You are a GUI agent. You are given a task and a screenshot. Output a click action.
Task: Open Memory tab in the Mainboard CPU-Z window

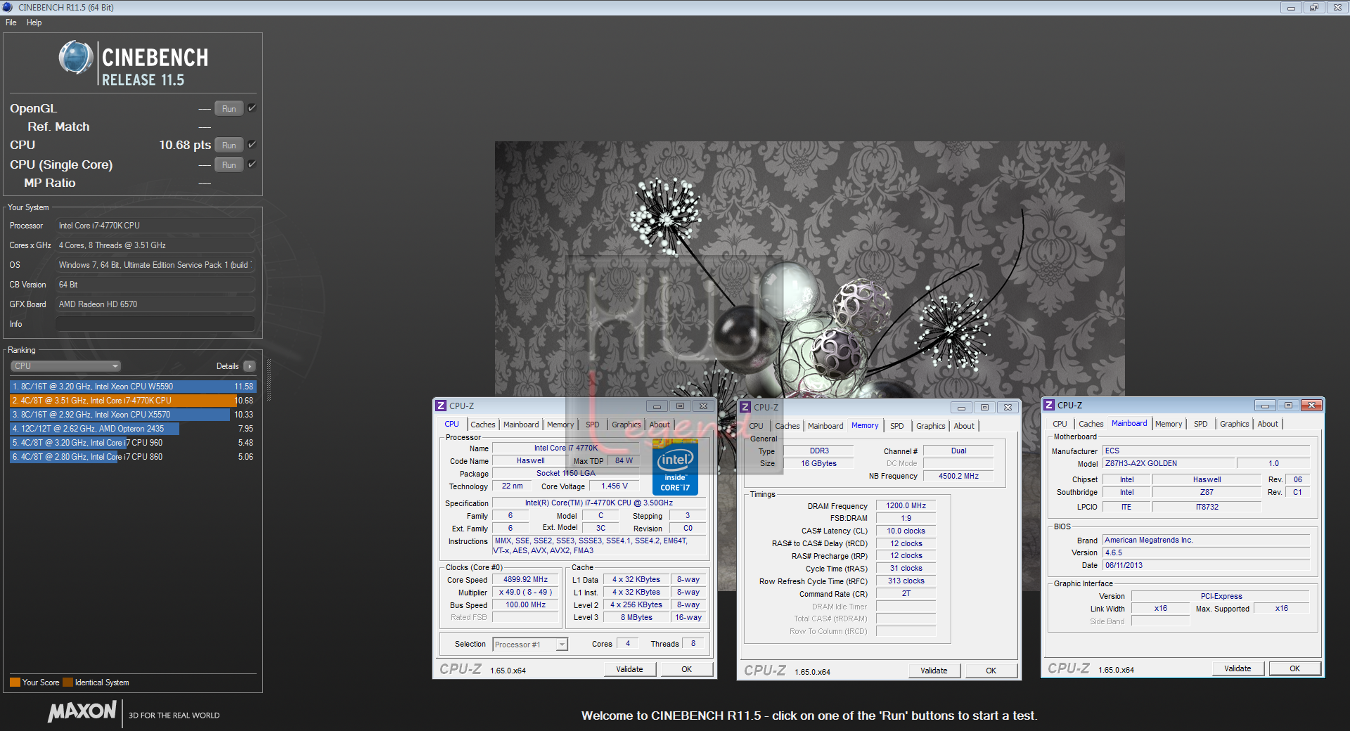pos(1169,424)
